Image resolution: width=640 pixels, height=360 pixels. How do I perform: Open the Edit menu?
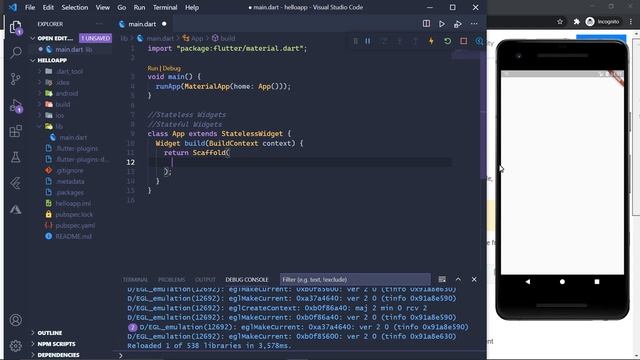[x=48, y=7]
